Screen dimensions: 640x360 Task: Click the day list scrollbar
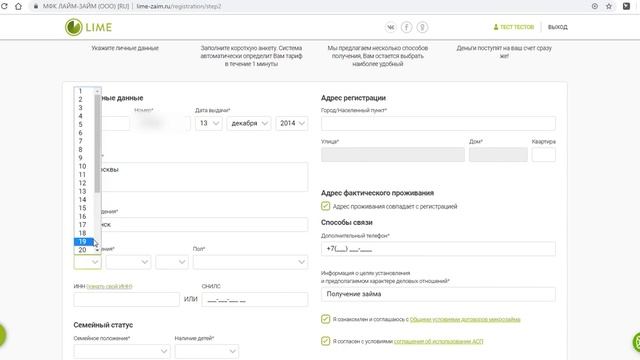(98, 143)
